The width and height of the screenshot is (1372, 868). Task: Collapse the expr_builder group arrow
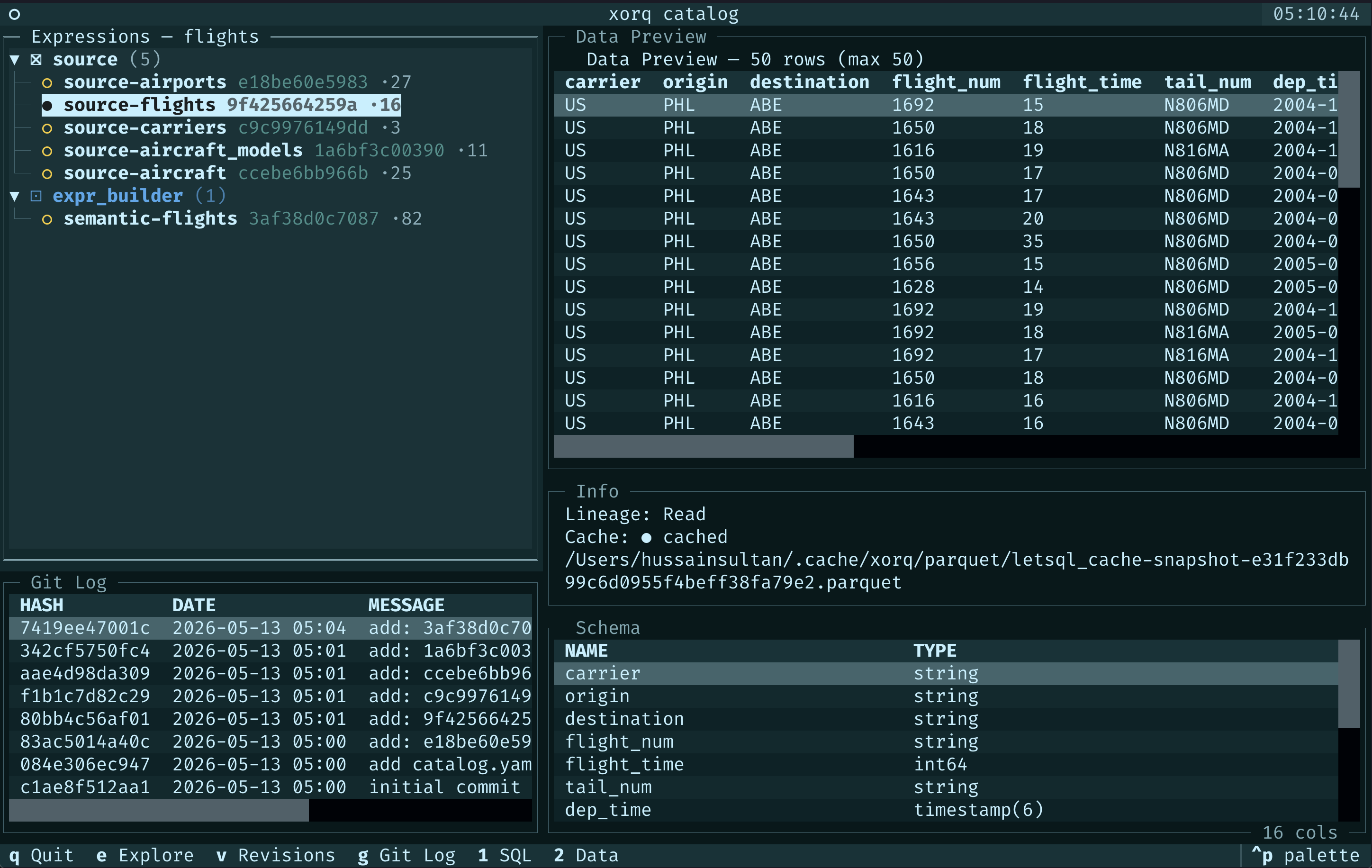click(15, 196)
